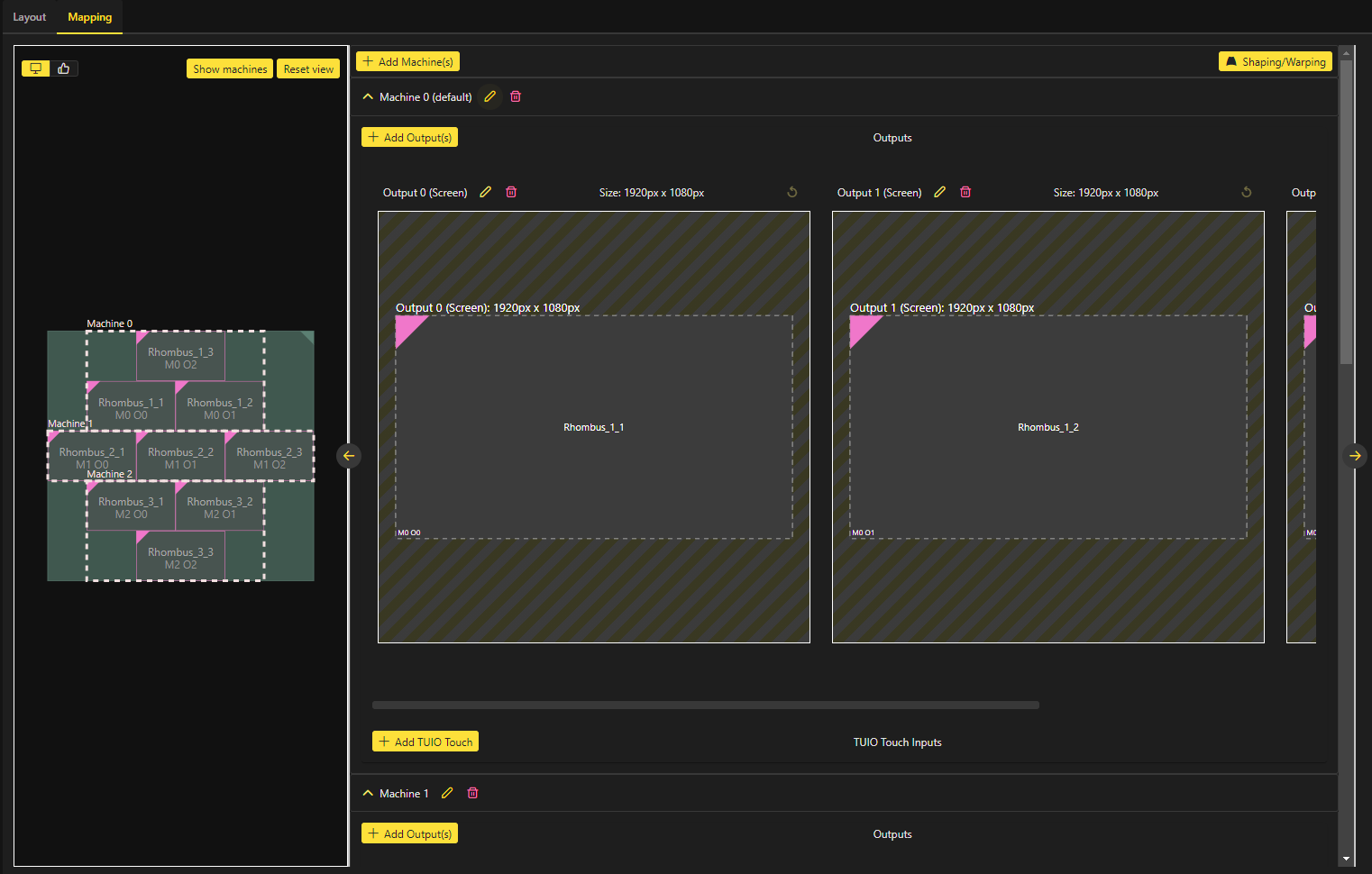1372x874 pixels.
Task: Select Rhombus_2_2 tile in the layout preview
Action: [x=180, y=457]
